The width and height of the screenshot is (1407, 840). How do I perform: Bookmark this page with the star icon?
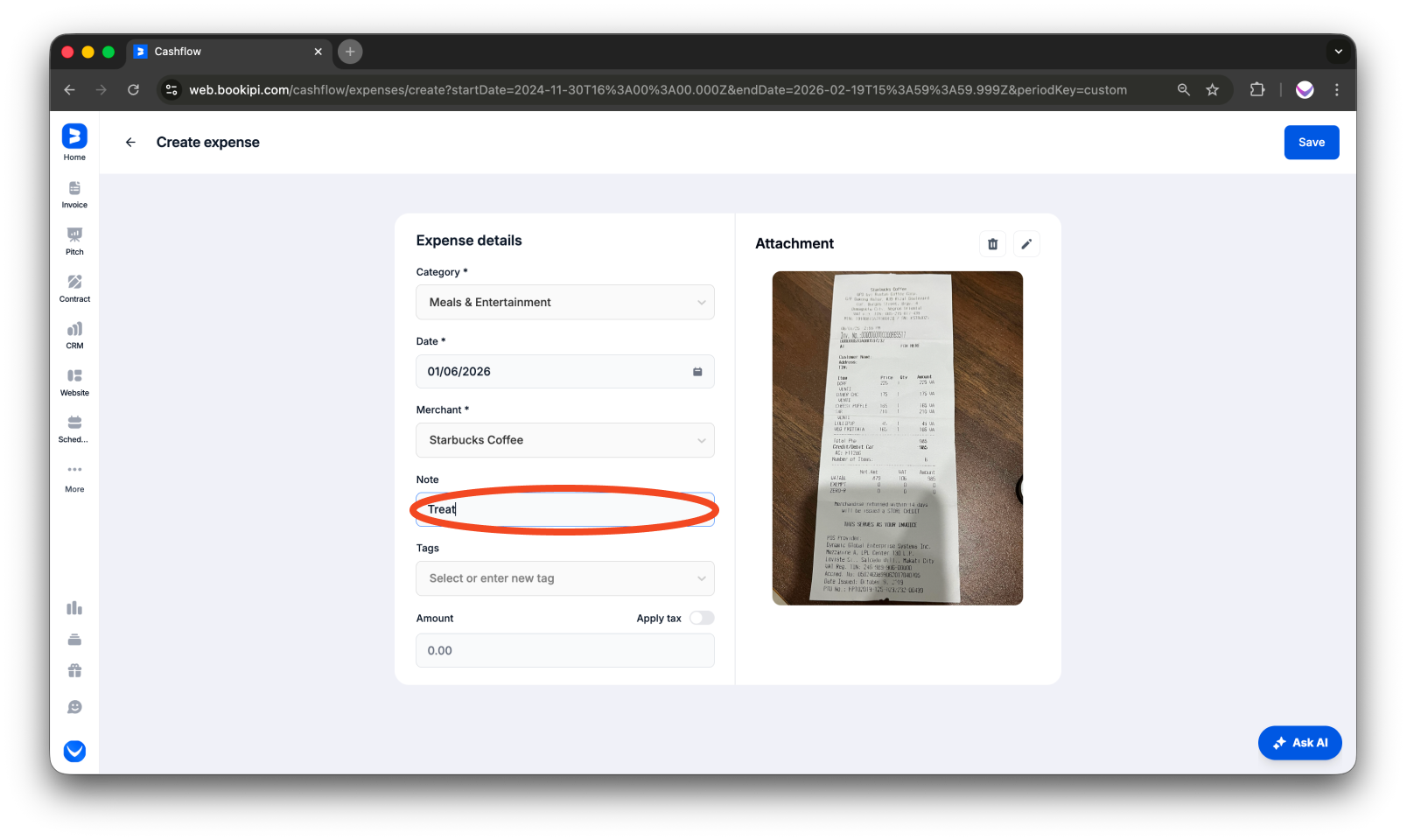tap(1213, 90)
